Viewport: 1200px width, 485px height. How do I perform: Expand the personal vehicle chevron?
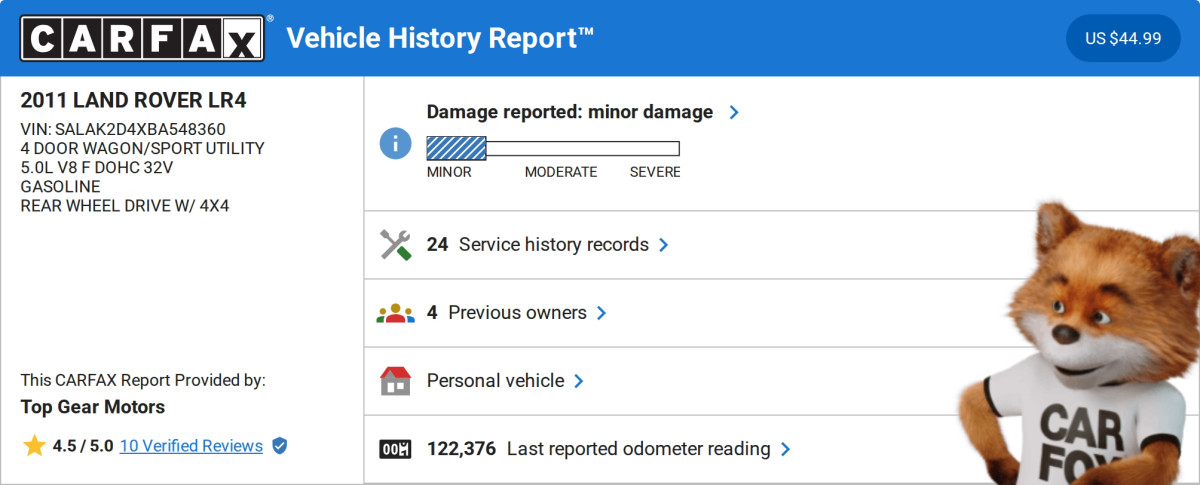[x=579, y=381]
